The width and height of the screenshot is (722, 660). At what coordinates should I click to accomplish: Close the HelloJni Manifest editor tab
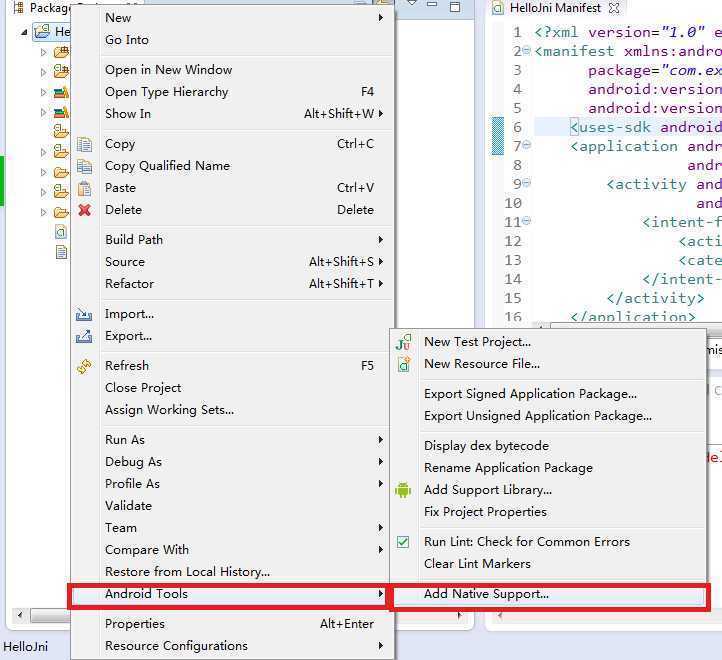tap(614, 8)
